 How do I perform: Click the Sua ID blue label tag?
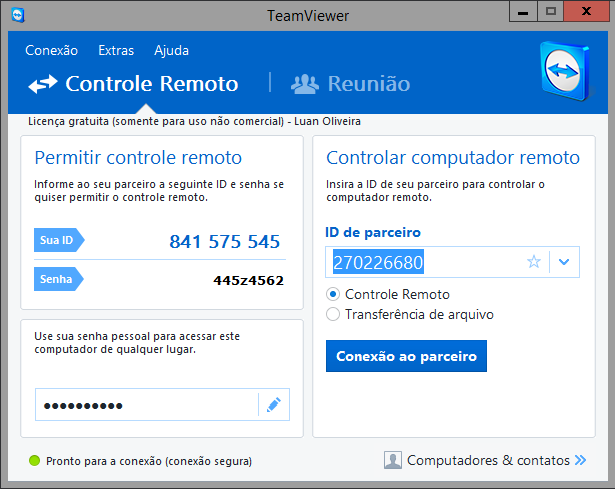(x=59, y=240)
